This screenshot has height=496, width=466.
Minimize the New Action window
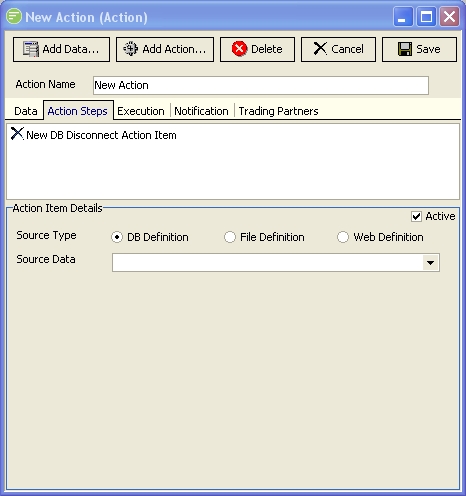[x=403, y=16]
